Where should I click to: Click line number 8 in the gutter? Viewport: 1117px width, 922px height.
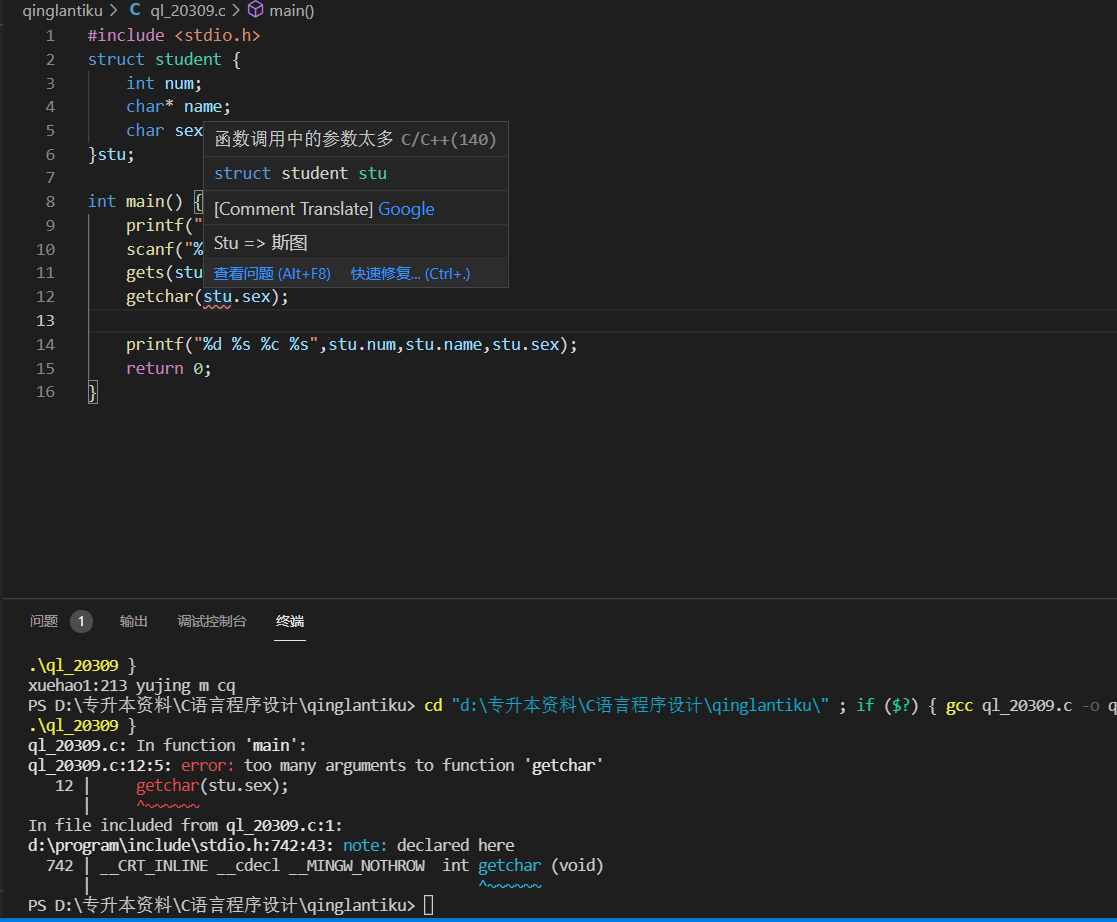click(x=50, y=202)
